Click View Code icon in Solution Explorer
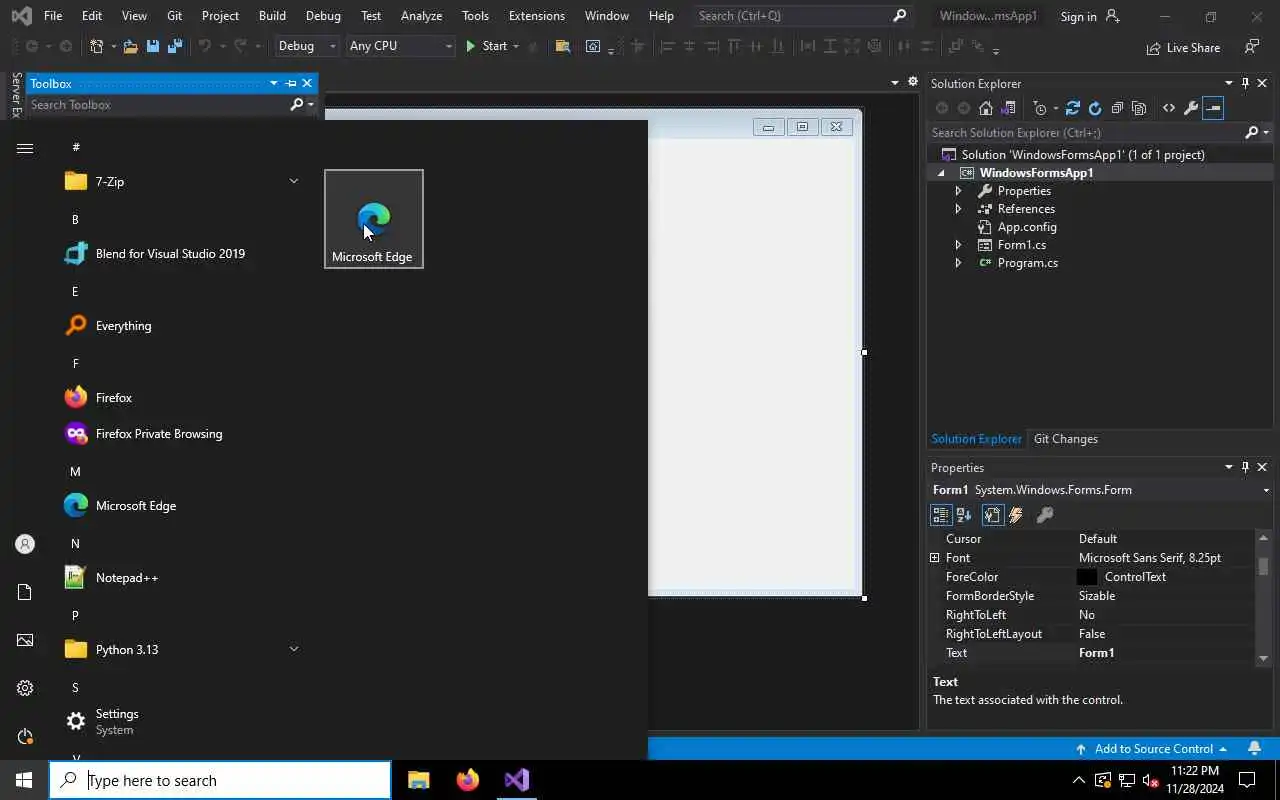The height and width of the screenshot is (800, 1280). pos(1168,108)
